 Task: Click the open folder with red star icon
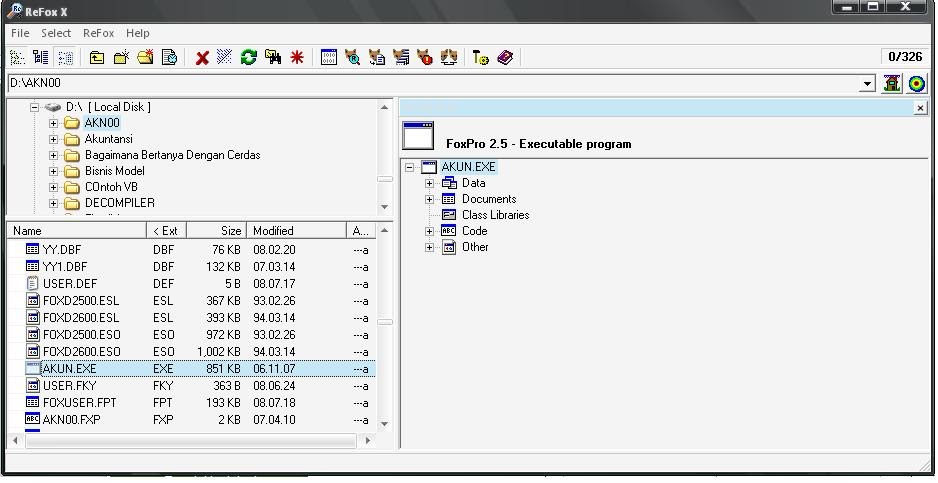(145, 57)
